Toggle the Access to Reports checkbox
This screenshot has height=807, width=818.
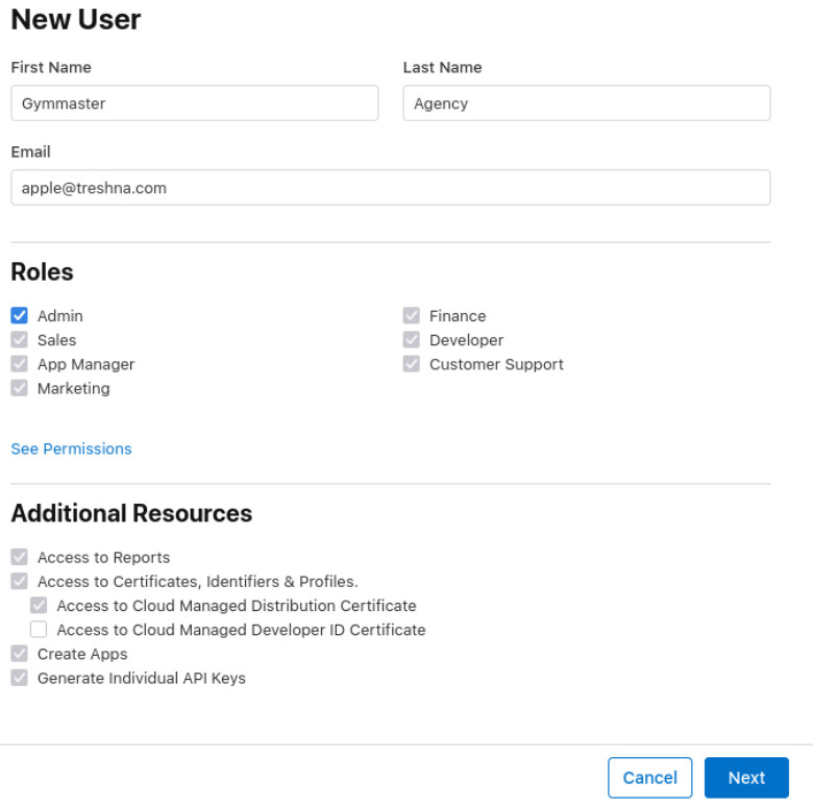19,557
